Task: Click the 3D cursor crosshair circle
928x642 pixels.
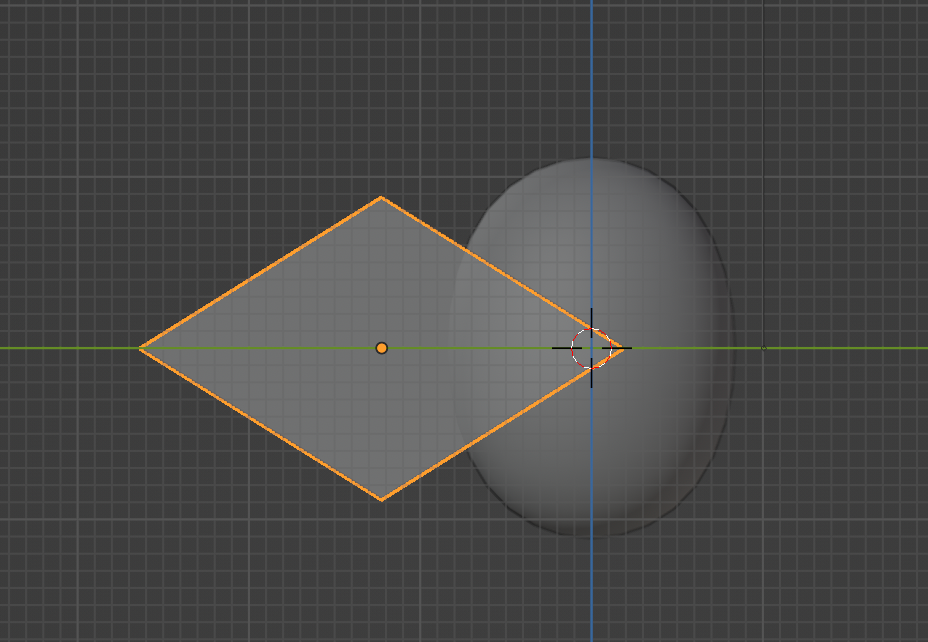Action: coord(591,348)
